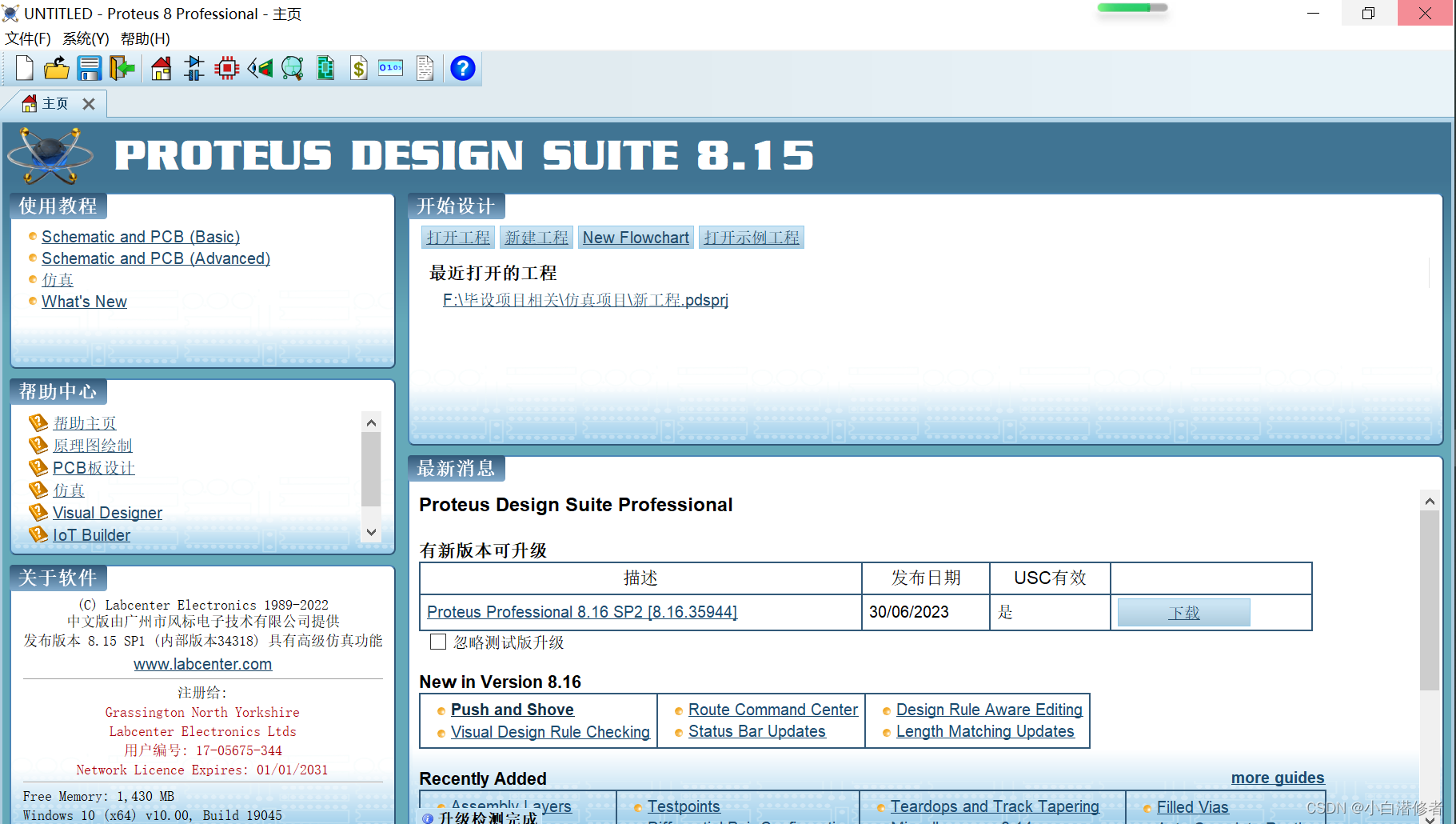This screenshot has width=1456, height=824.
Task: Open a project with the folder icon
Action: coord(56,69)
